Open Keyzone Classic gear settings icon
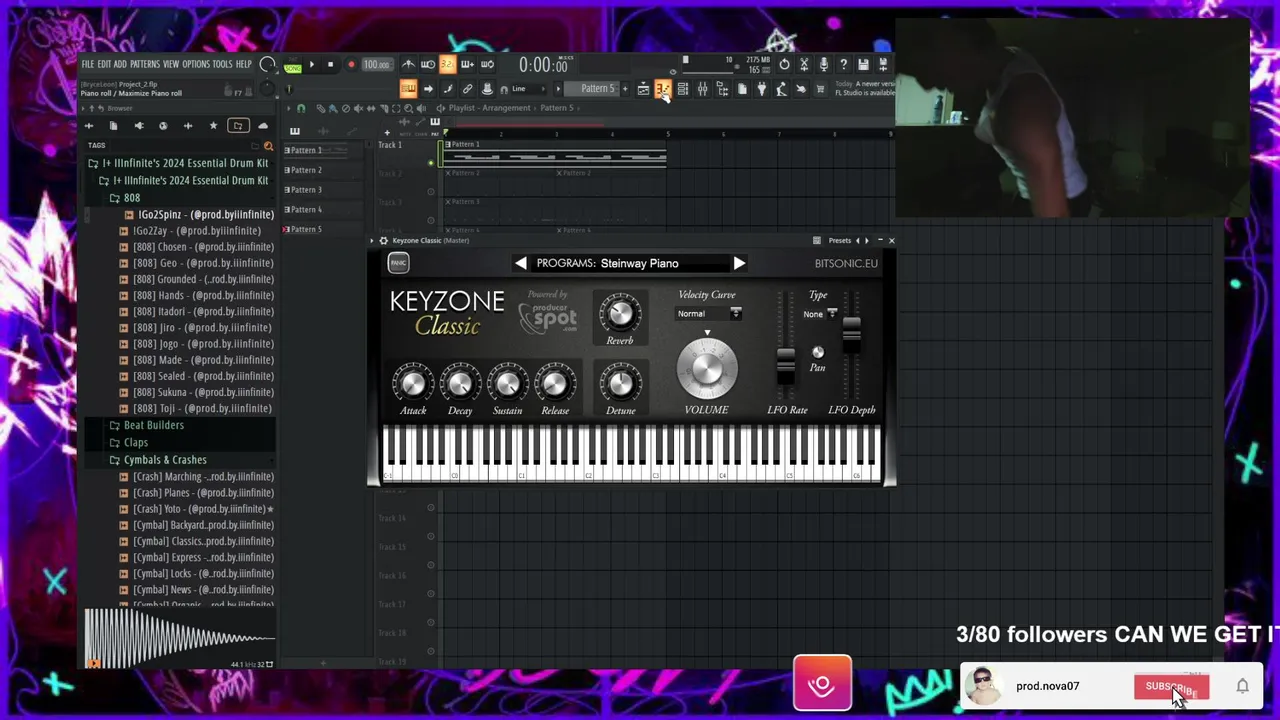1280x720 pixels. 383,241
